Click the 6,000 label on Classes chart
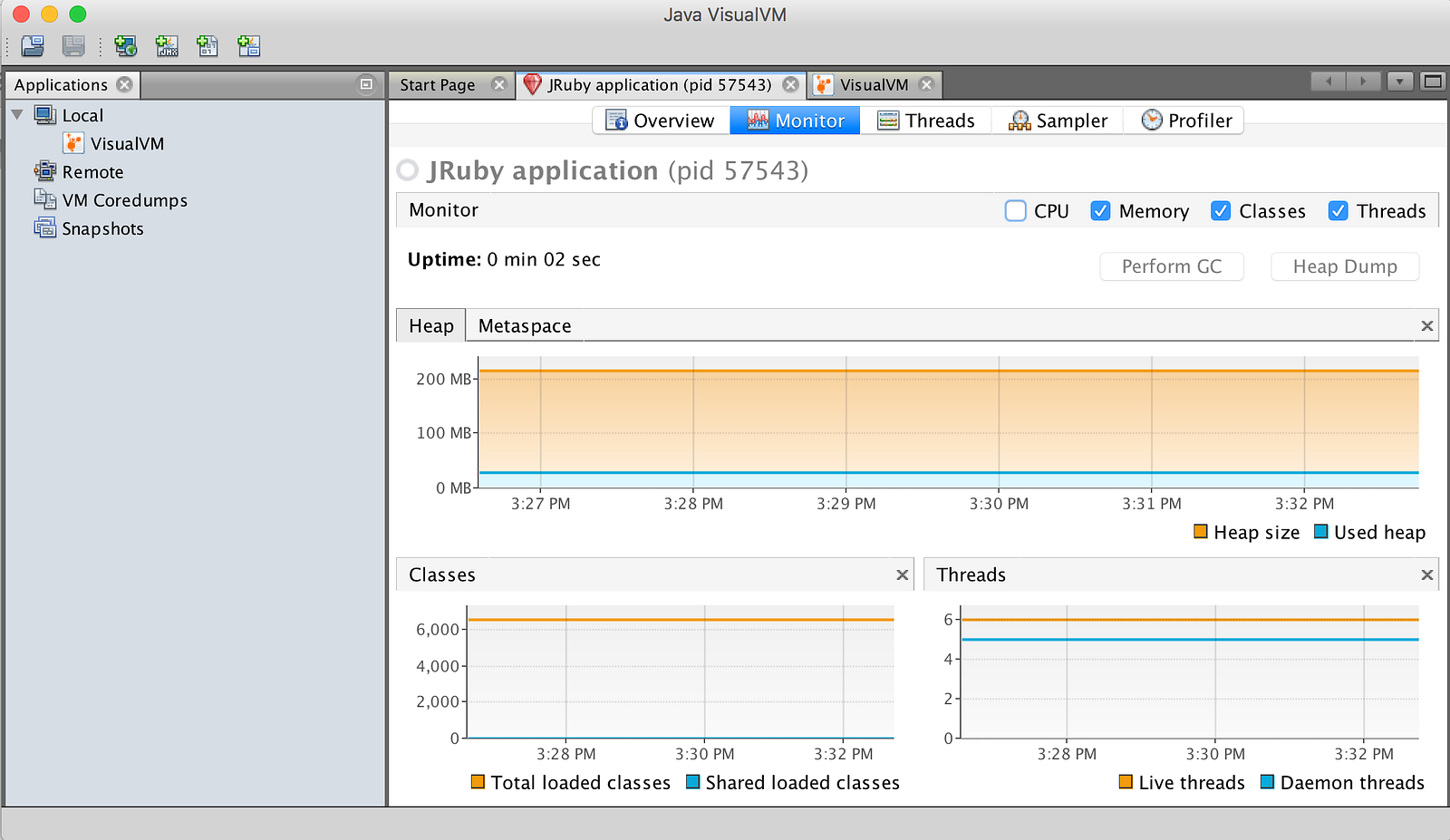 [x=438, y=629]
